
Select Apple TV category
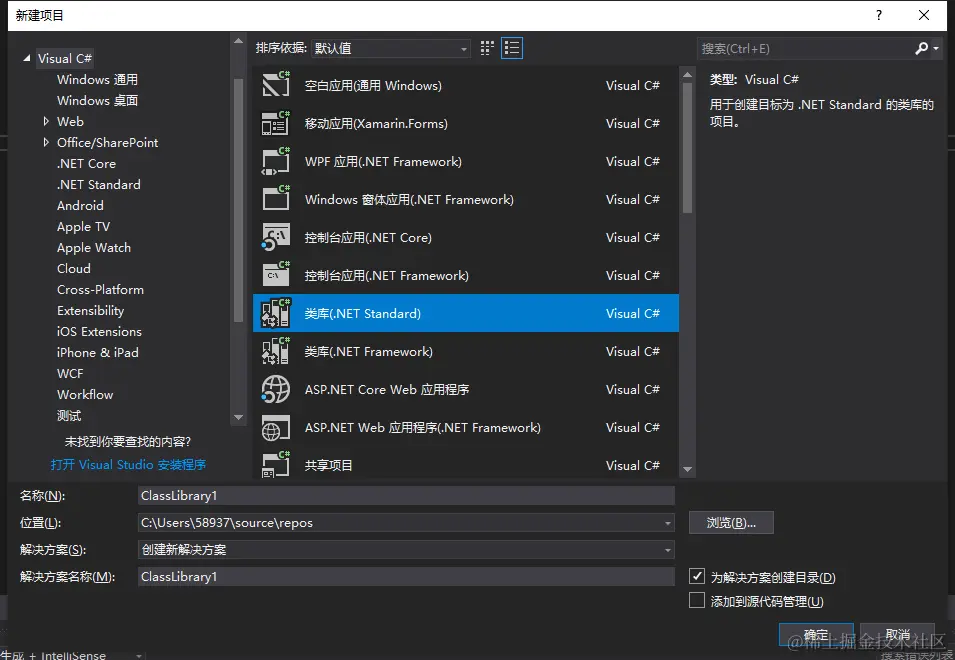pos(83,226)
